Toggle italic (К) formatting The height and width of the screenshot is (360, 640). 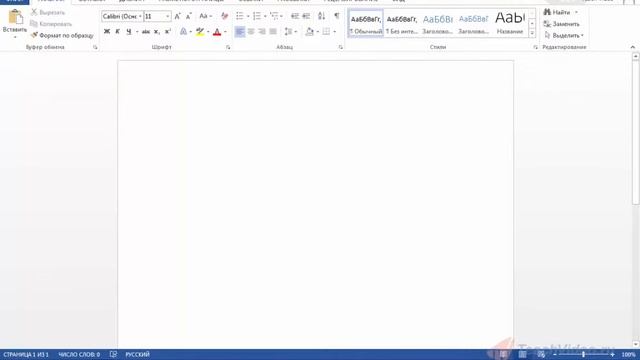tap(118, 31)
